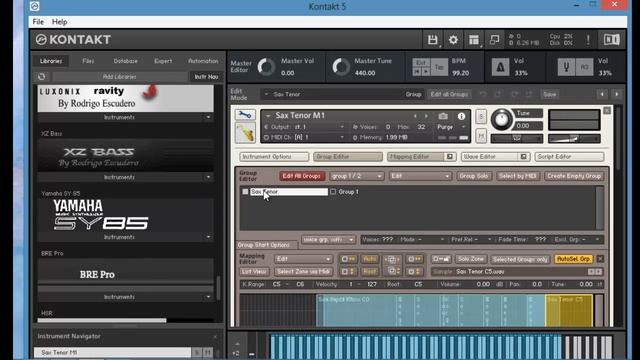This screenshot has height=360, width=640.
Task: Switch to minimized view using the window icon
Action: tap(494, 40)
